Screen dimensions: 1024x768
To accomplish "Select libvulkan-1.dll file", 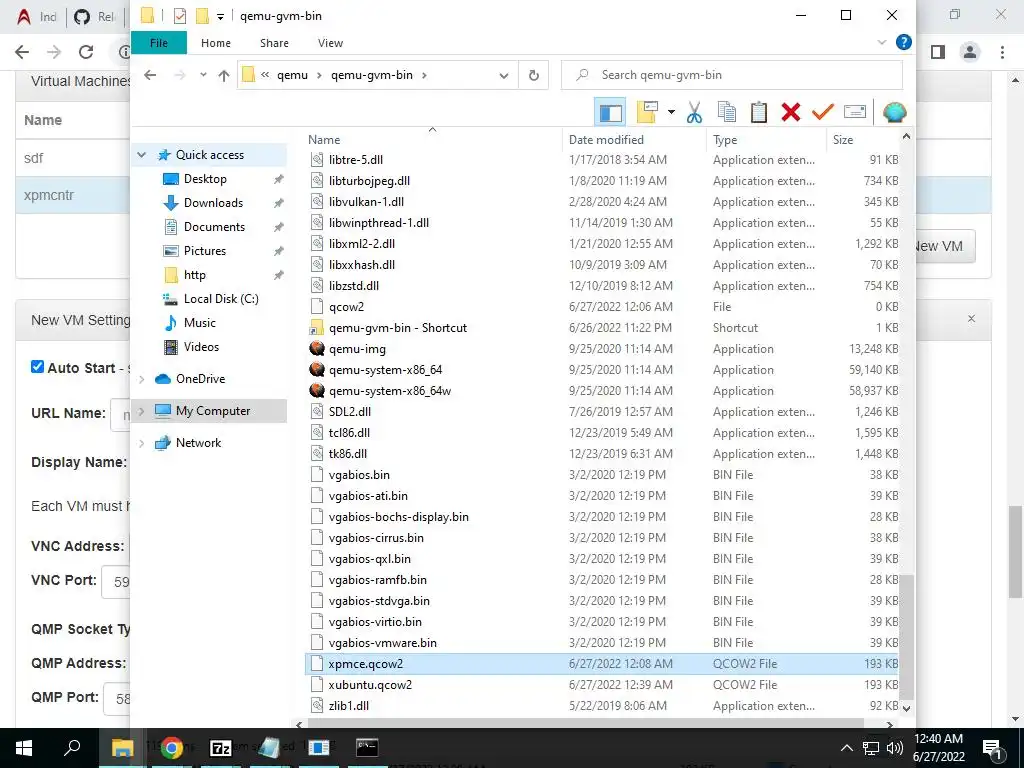I will [366, 202].
